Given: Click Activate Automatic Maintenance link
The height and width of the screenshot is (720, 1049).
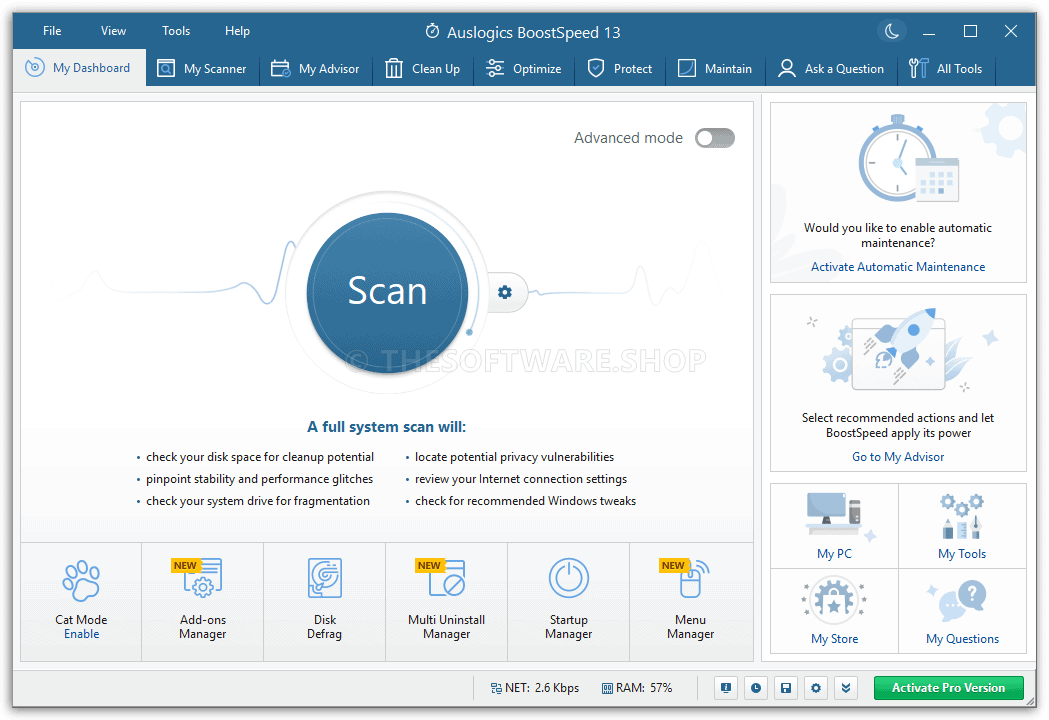Looking at the screenshot, I should point(898,267).
